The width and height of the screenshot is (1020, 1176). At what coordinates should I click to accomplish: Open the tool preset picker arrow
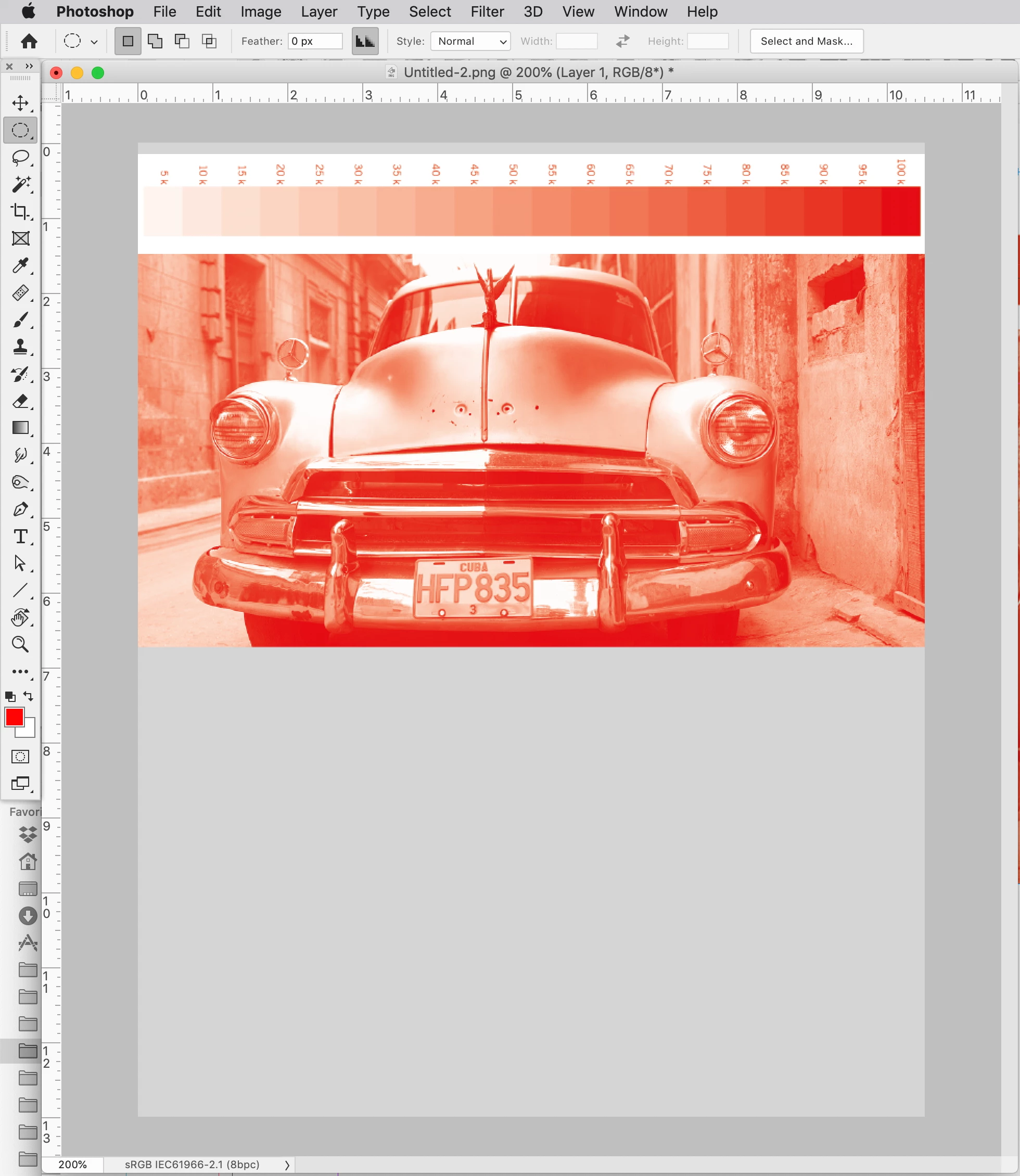[95, 42]
